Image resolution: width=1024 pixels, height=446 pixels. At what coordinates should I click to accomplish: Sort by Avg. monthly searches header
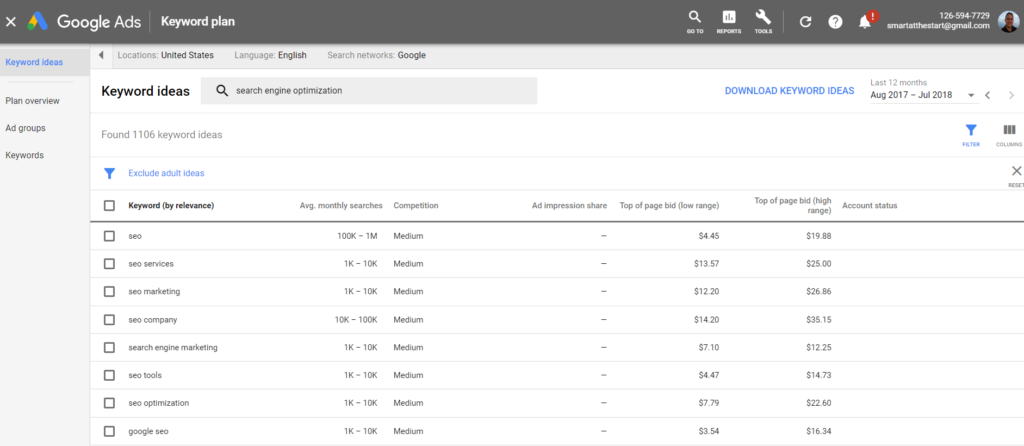point(341,206)
